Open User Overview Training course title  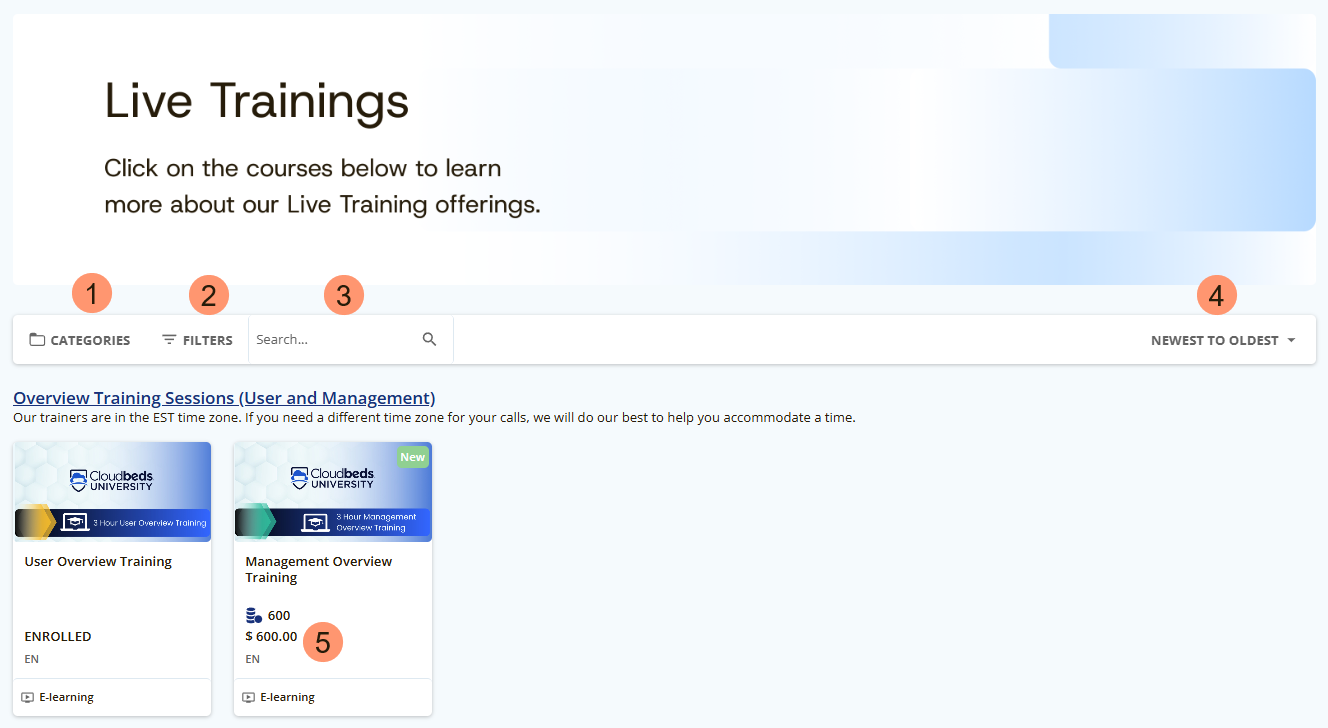[98, 562]
